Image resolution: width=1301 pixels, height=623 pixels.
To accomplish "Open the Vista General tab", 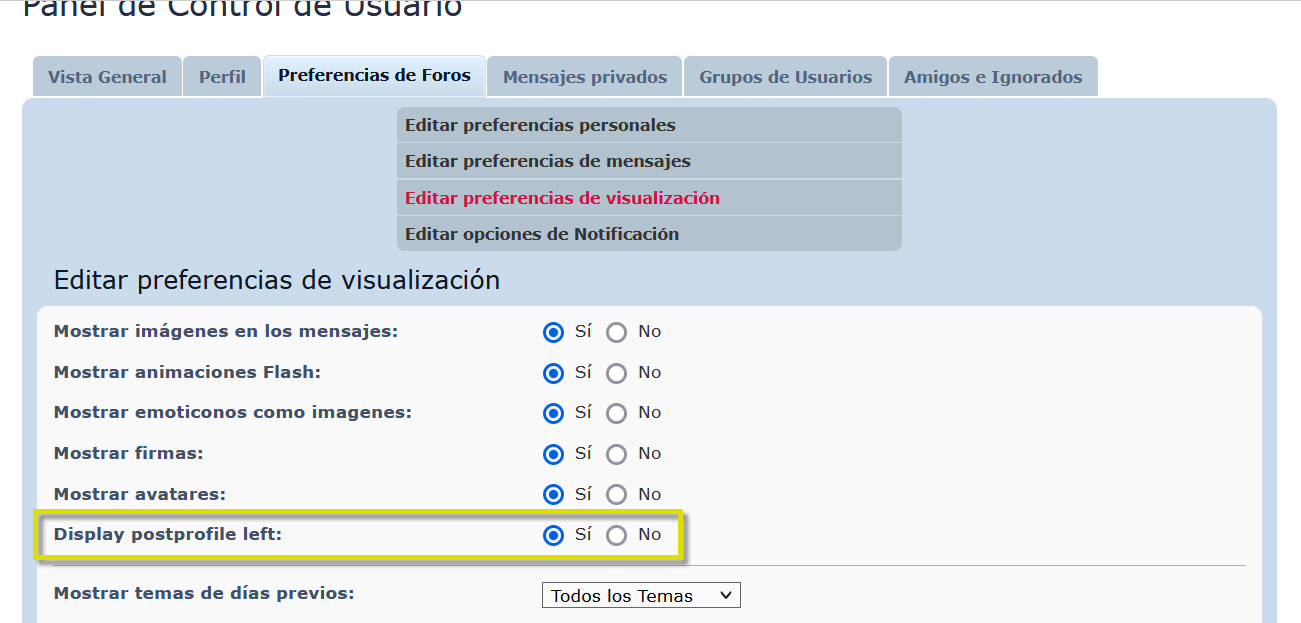I will [107, 77].
